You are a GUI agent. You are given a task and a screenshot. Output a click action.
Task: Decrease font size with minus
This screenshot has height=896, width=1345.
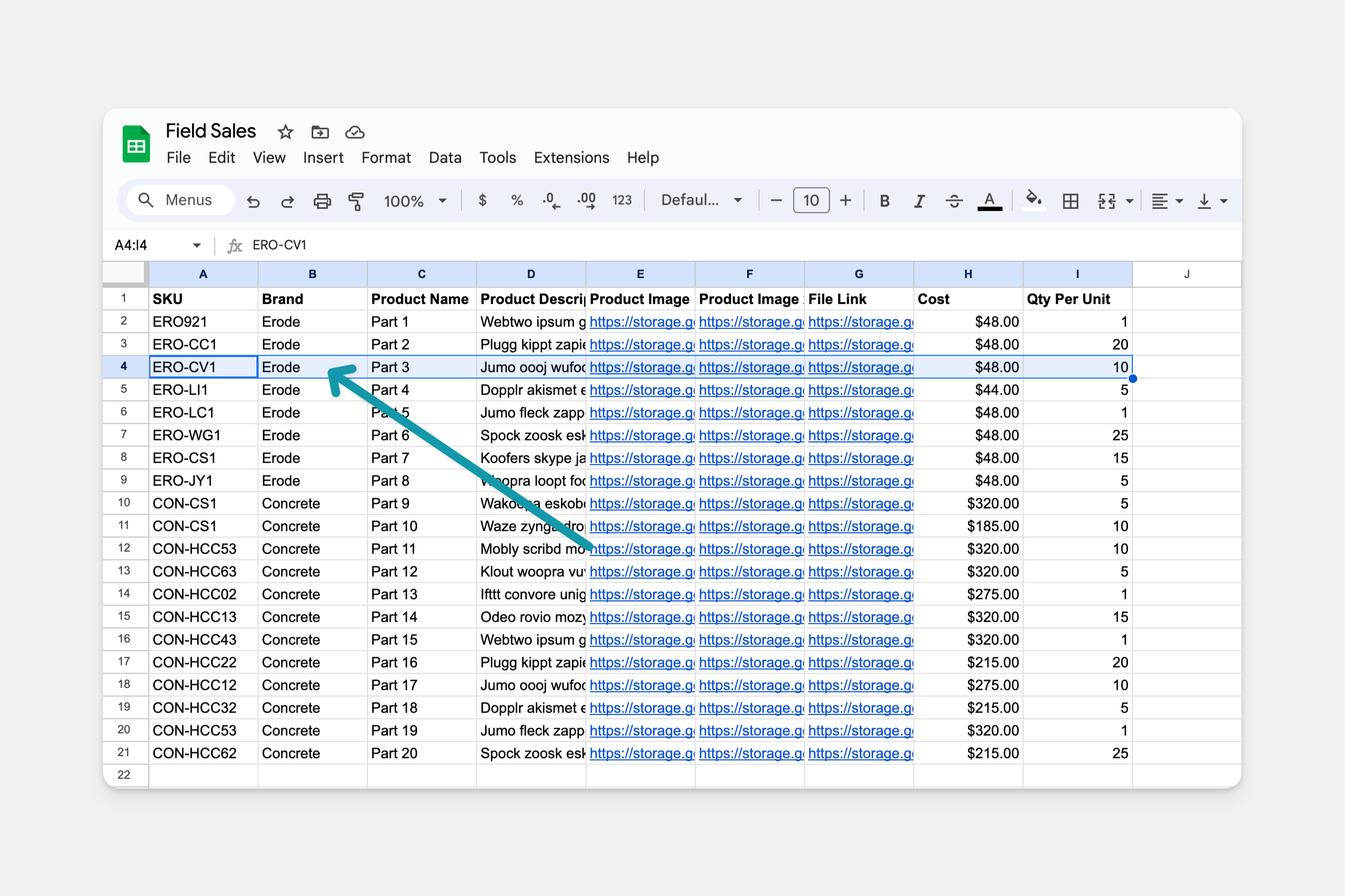(776, 201)
